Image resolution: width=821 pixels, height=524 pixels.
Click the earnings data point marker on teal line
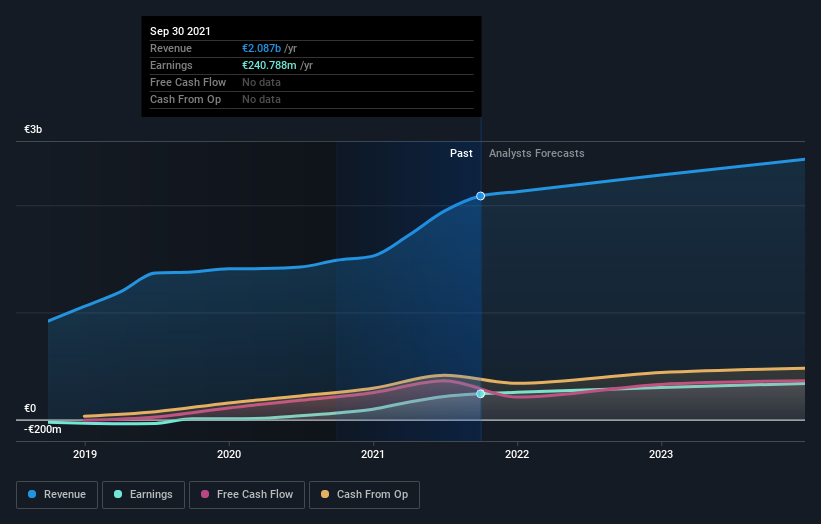click(481, 394)
